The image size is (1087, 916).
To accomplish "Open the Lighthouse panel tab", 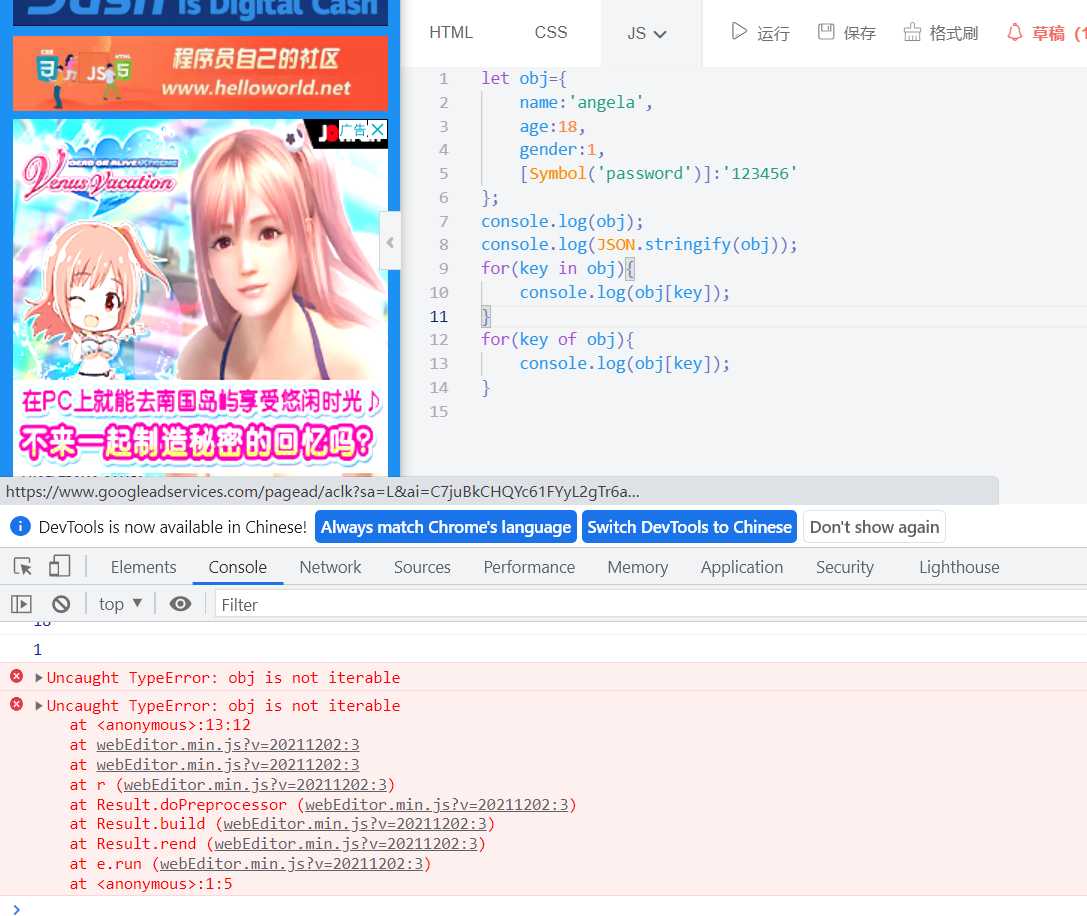I will [959, 567].
